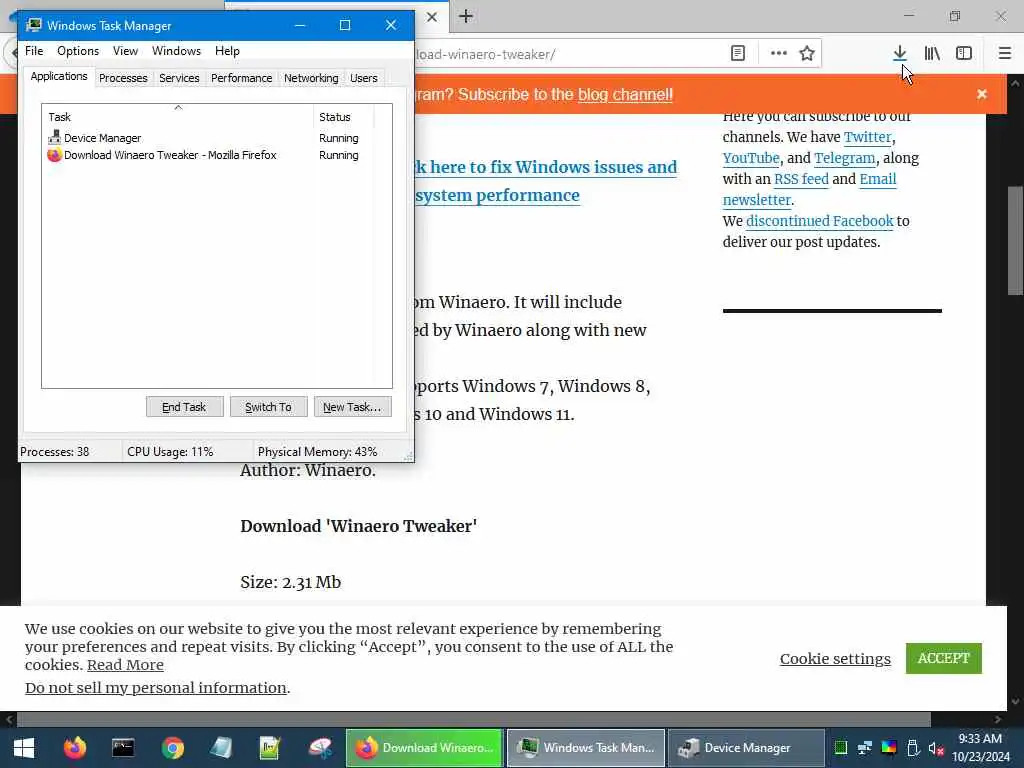Toggle Firefox sidebar icon
The height and width of the screenshot is (768, 1024).
(x=964, y=54)
